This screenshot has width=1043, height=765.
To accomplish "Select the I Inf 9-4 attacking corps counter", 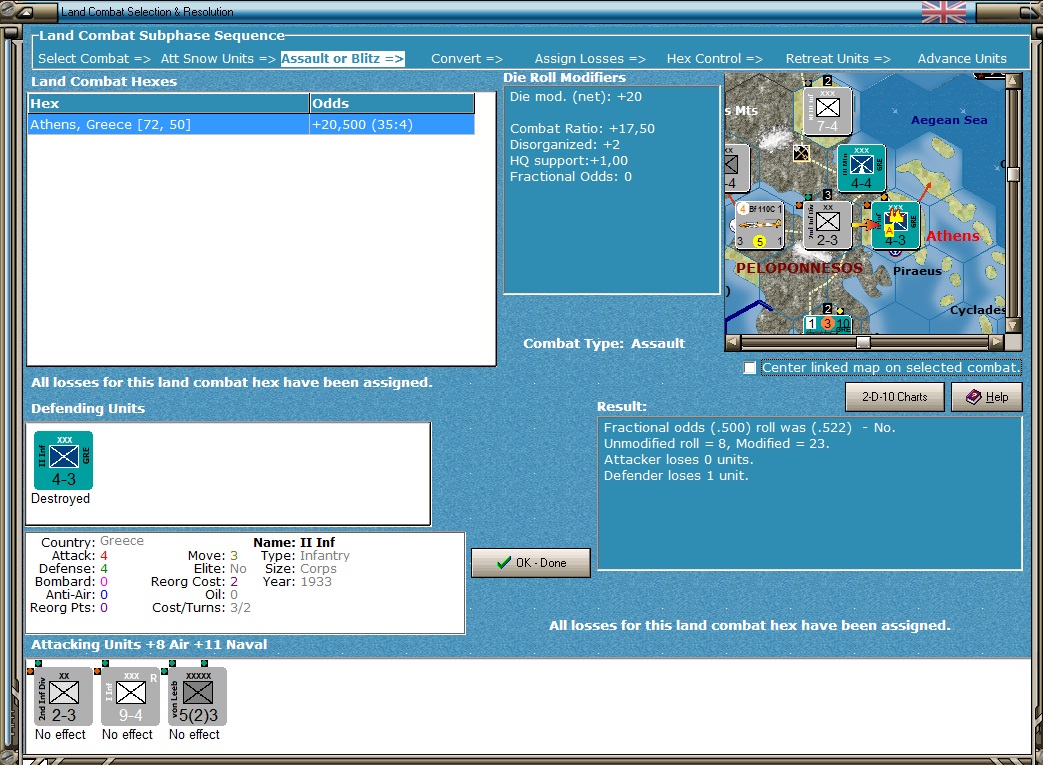I will pos(130,696).
